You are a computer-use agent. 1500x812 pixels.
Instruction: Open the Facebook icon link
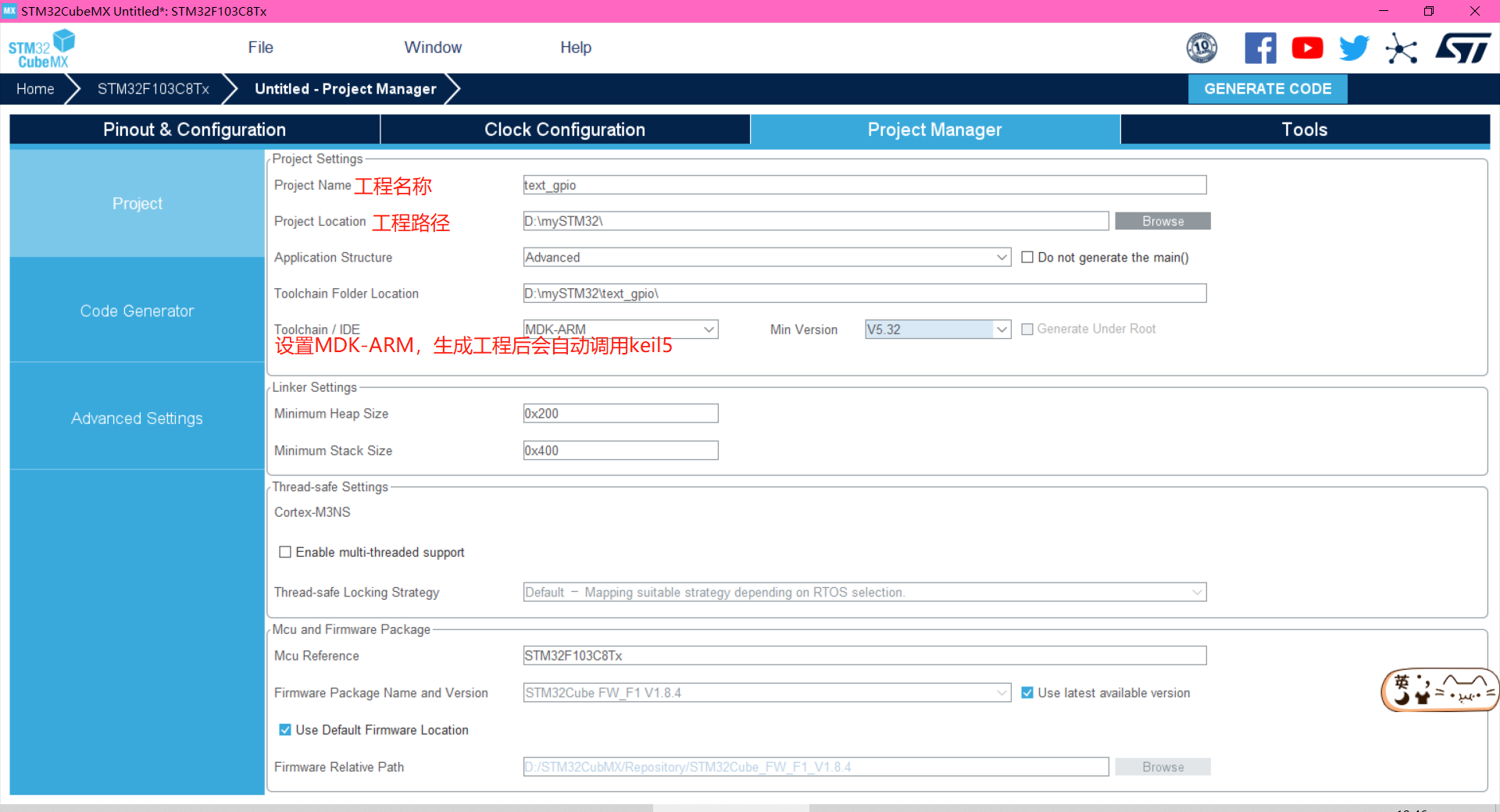[1260, 48]
